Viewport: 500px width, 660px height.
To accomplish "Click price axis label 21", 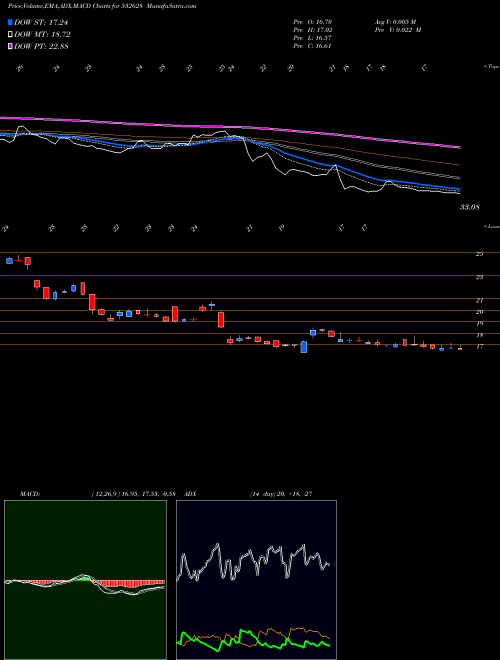I will (479, 301).
